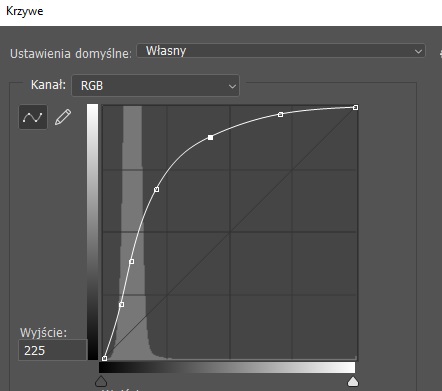
Task: Select the curve point below the active point
Action: 157,189
